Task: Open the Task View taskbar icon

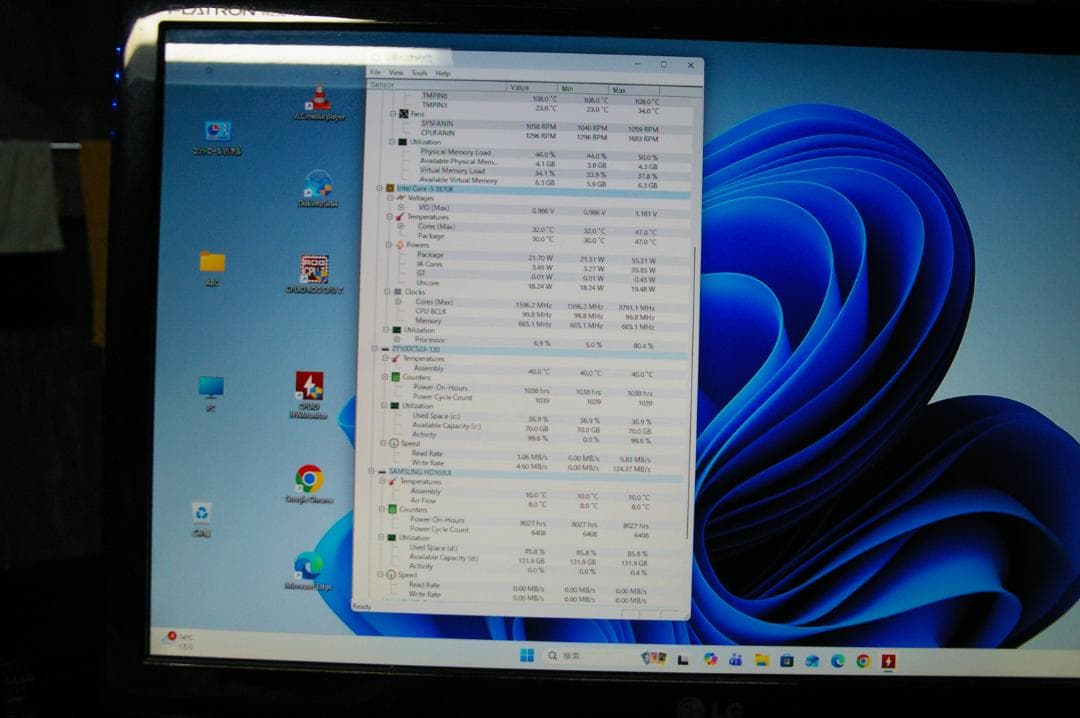Action: click(x=683, y=660)
